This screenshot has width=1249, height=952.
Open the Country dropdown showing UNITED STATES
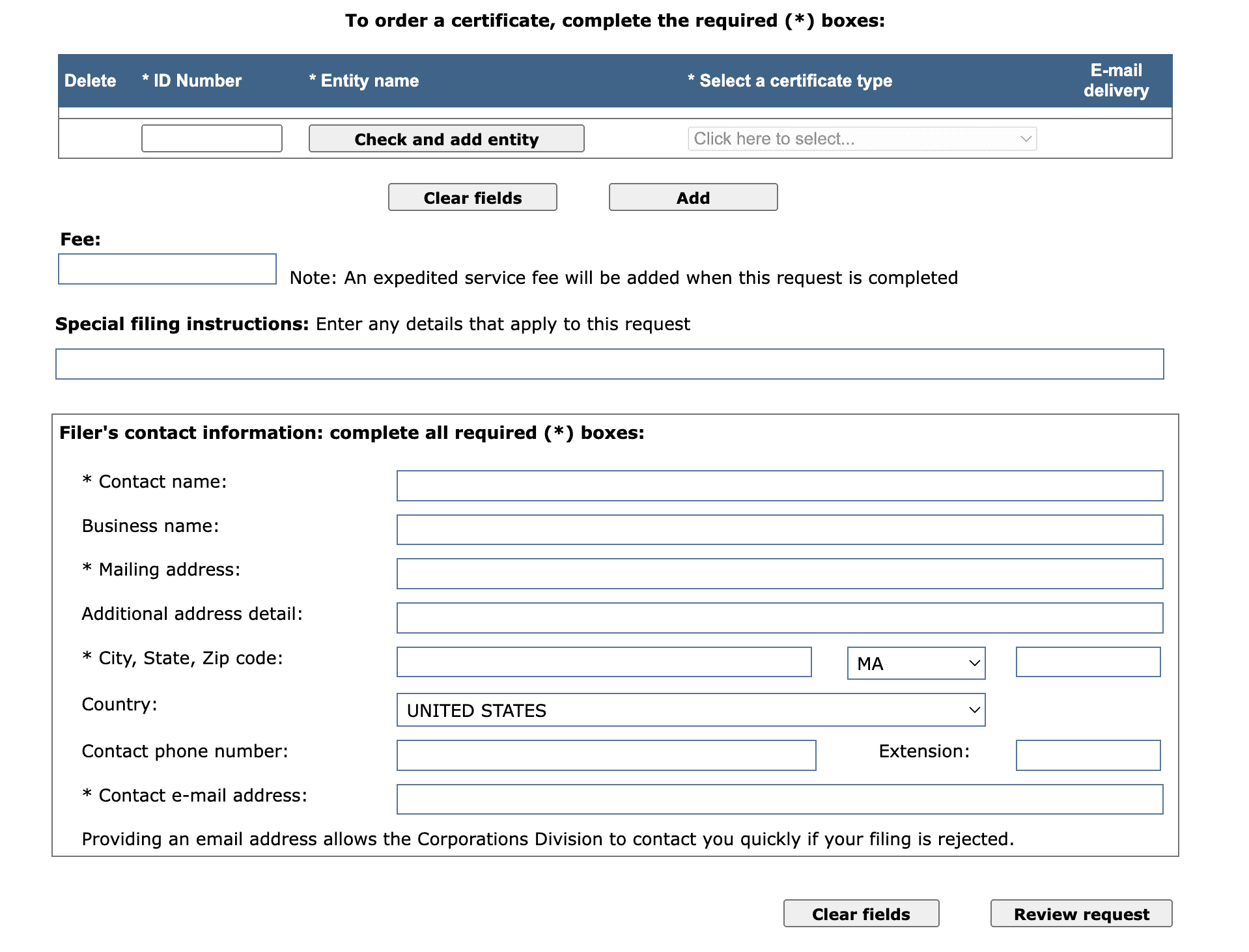[690, 710]
